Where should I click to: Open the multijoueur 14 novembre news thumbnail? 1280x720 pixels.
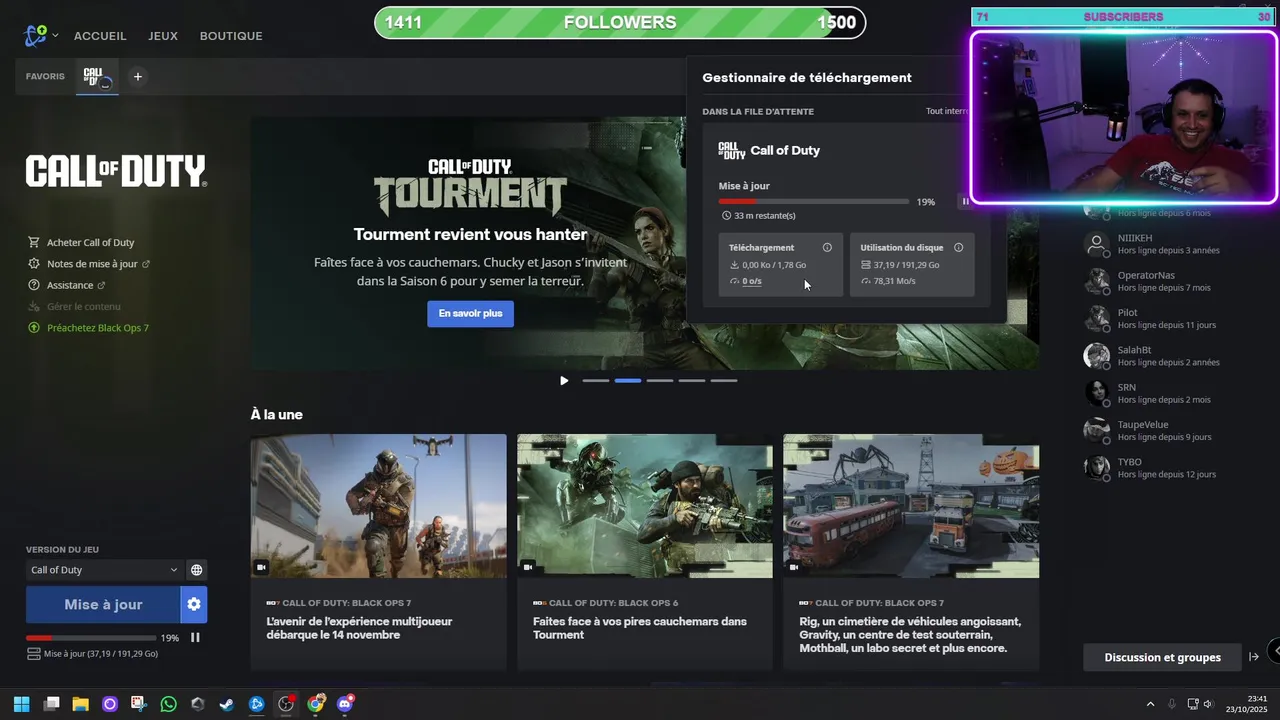[378, 506]
